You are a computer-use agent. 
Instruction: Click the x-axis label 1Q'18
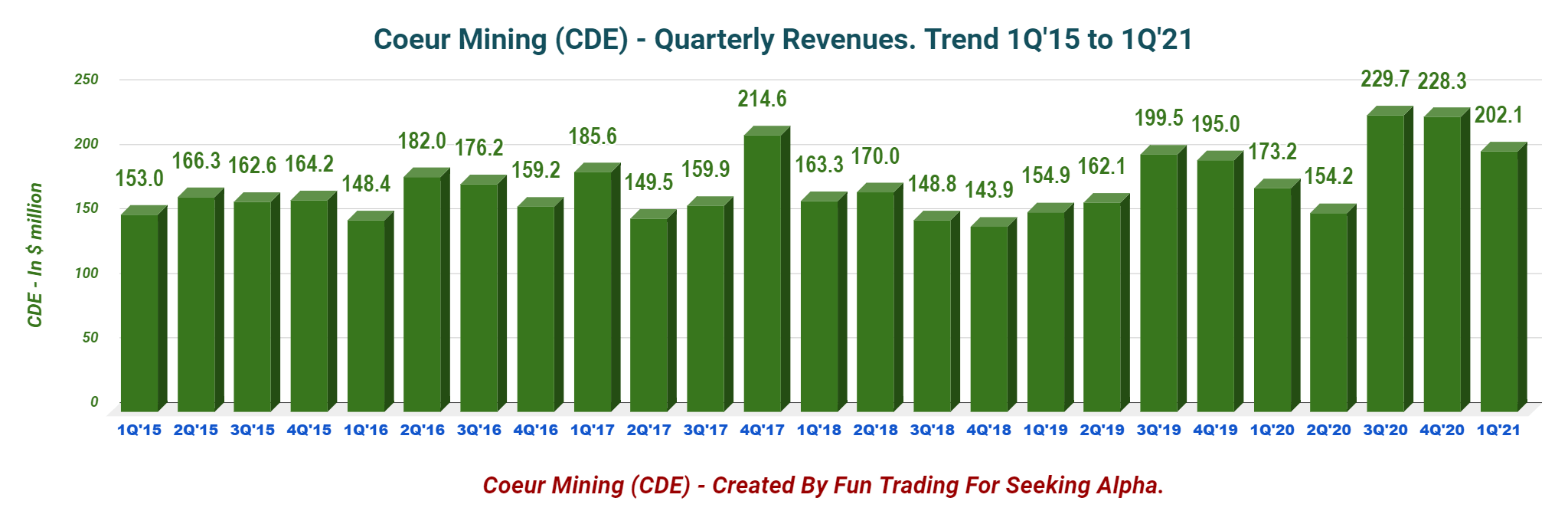[819, 431]
